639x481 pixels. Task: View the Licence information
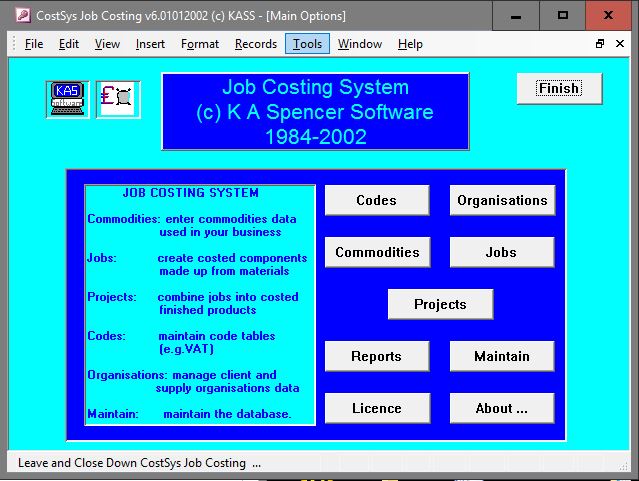[x=377, y=408]
